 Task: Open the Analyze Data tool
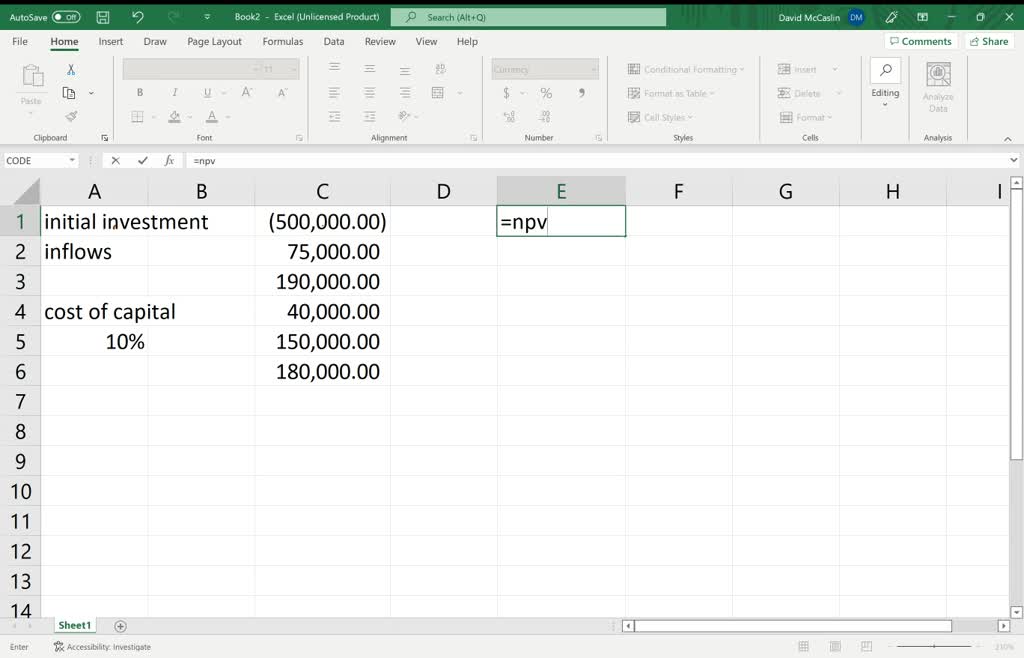pyautogui.click(x=937, y=87)
